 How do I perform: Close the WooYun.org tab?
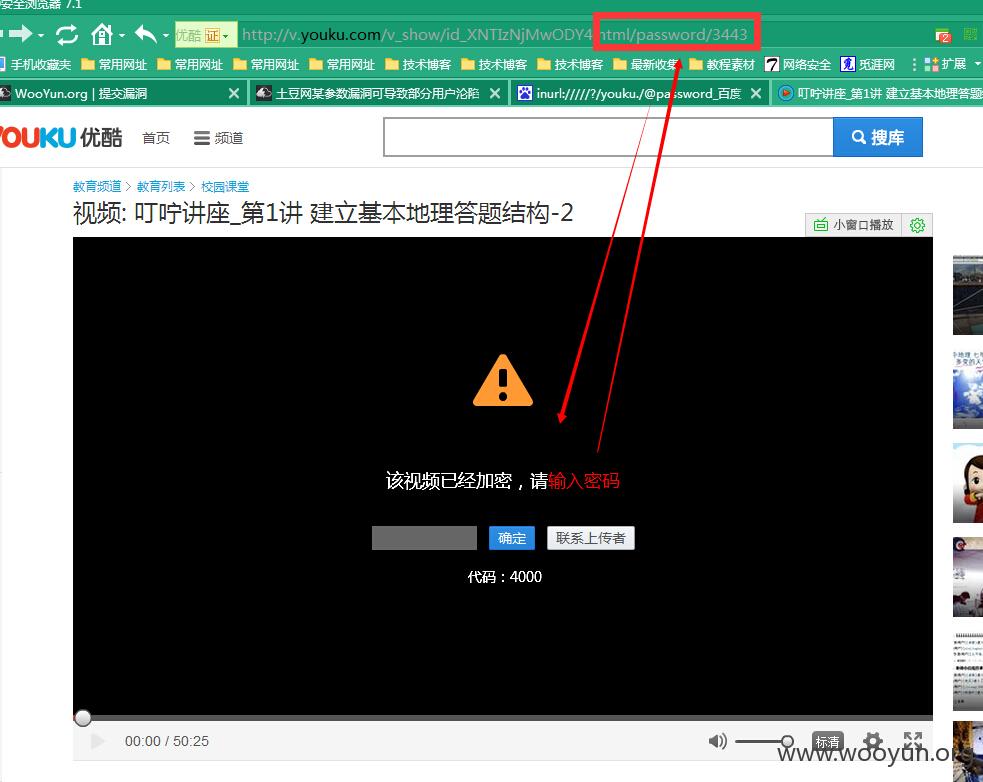point(234,93)
